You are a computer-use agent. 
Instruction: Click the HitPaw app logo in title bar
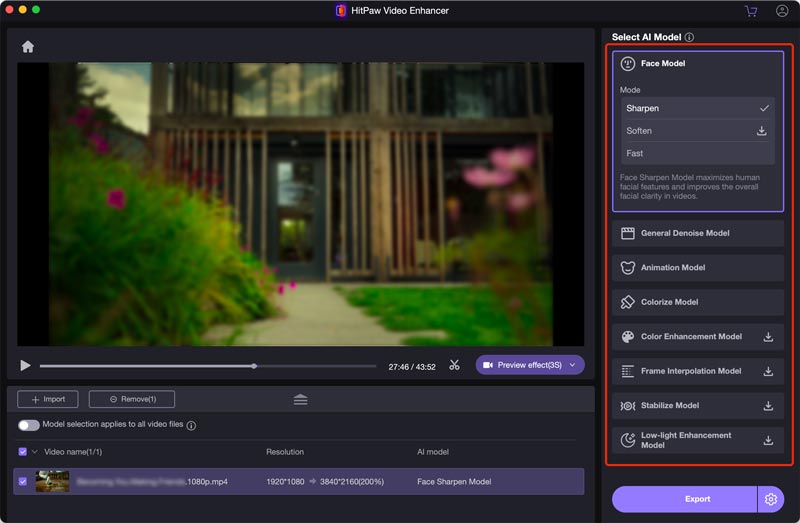pos(341,11)
